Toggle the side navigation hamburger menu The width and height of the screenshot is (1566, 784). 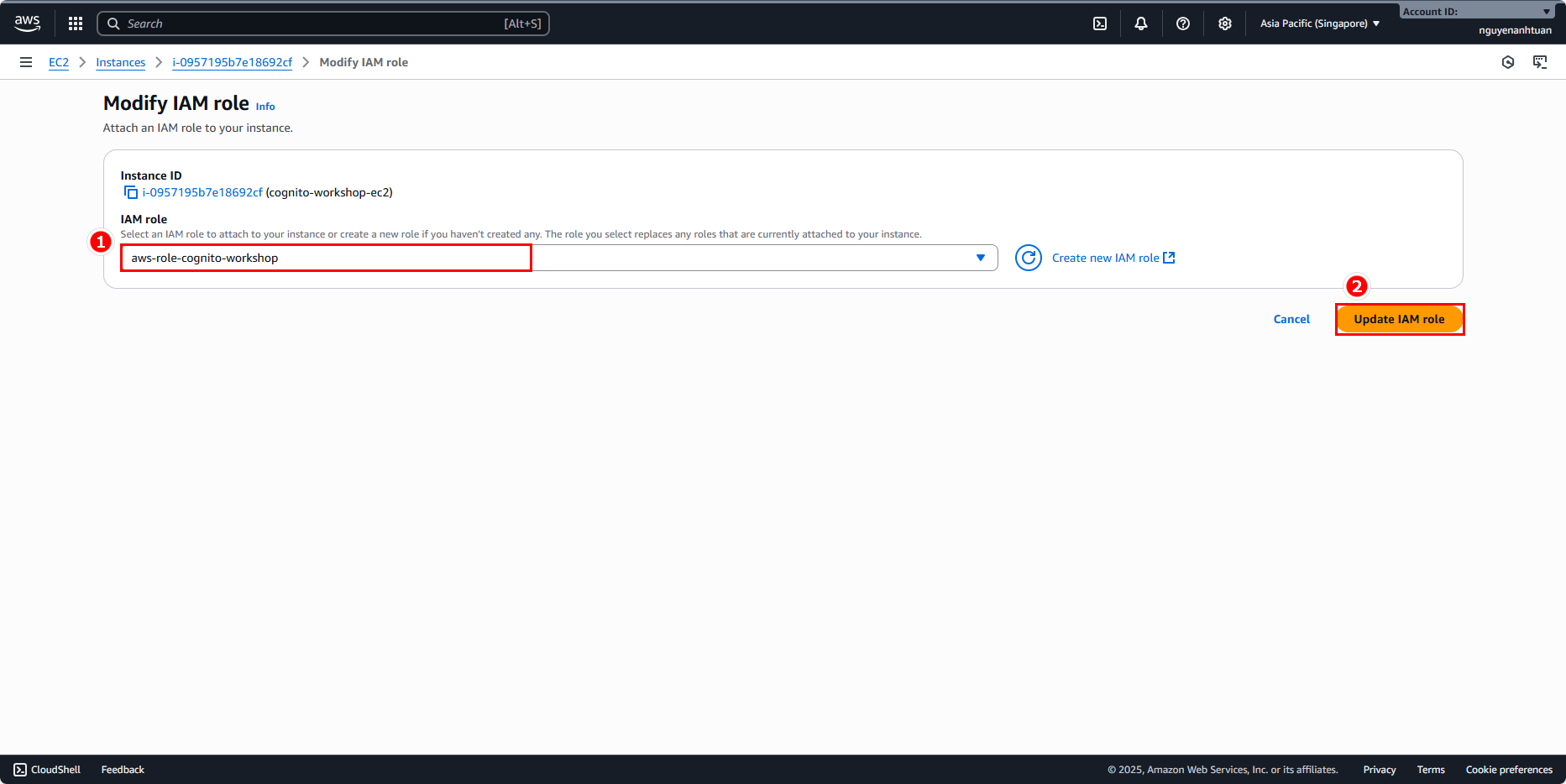[26, 62]
